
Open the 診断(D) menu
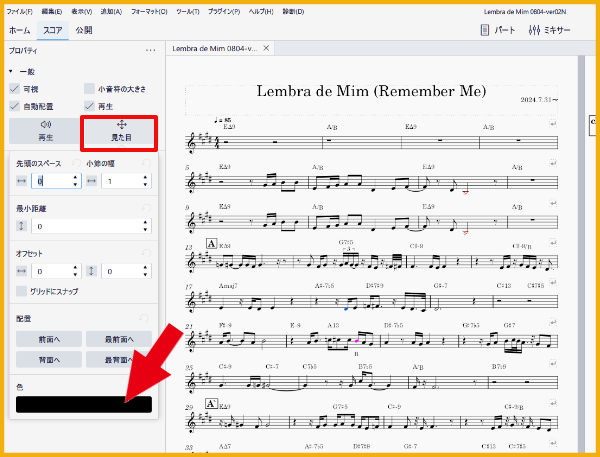point(293,11)
